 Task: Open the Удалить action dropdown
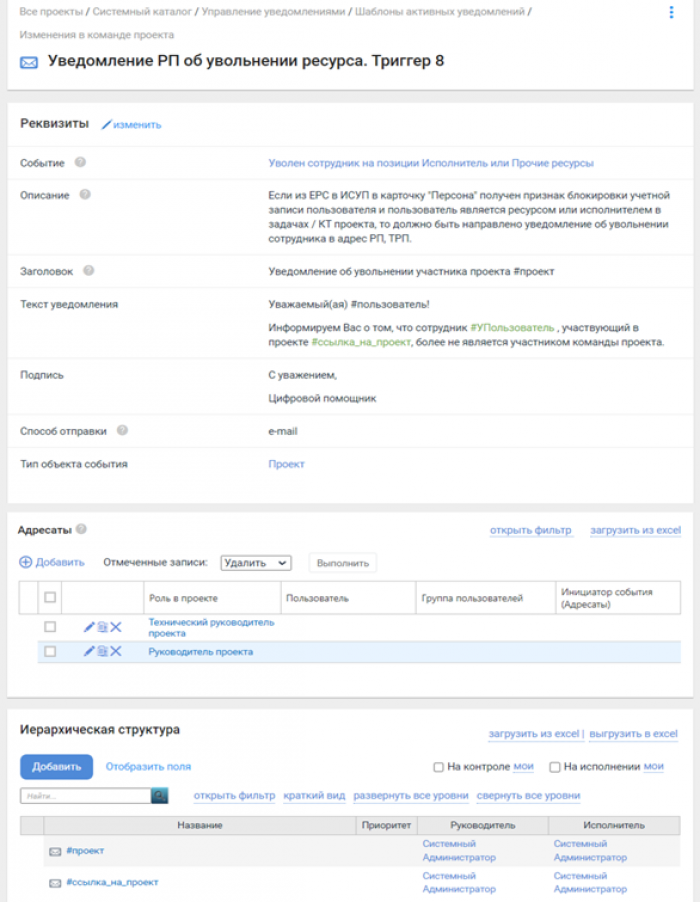pos(255,563)
